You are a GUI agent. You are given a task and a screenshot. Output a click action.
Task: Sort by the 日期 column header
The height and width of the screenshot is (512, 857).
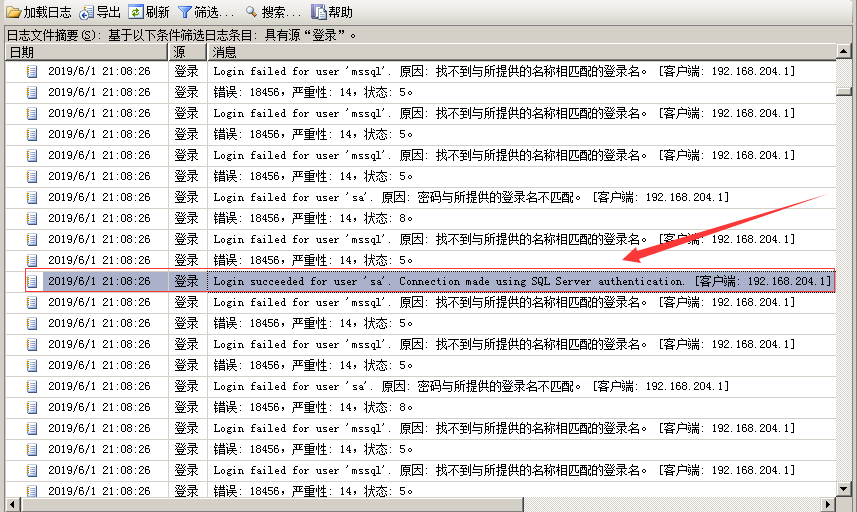tap(85, 52)
